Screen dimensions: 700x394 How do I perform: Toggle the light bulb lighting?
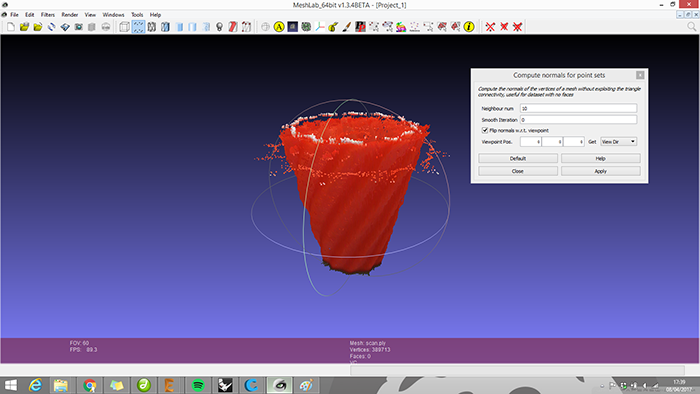coord(219,27)
